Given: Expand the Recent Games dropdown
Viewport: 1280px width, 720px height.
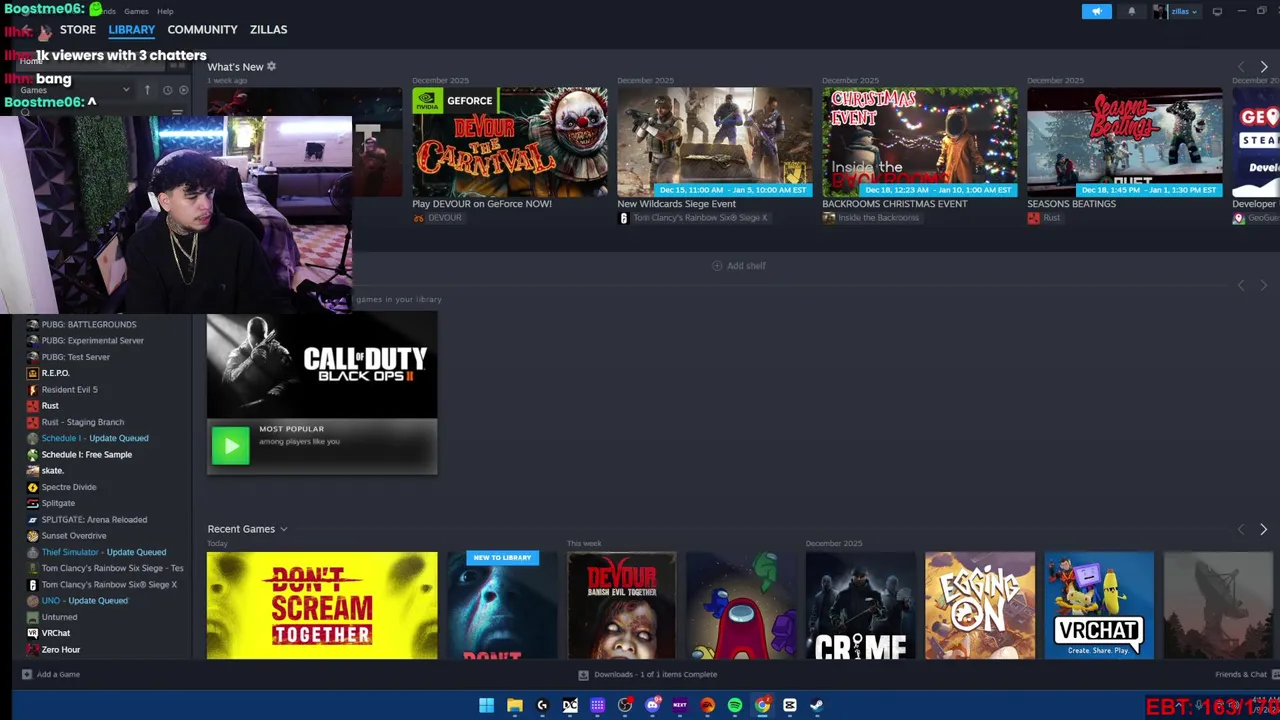Looking at the screenshot, I should (x=283, y=529).
